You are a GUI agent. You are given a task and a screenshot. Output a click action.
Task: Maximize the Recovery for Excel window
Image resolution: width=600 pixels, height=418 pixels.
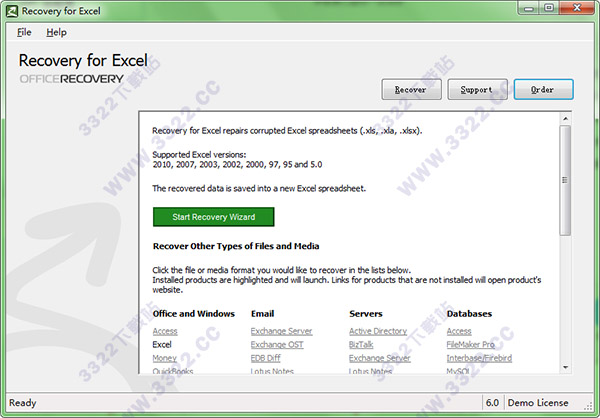pos(549,8)
